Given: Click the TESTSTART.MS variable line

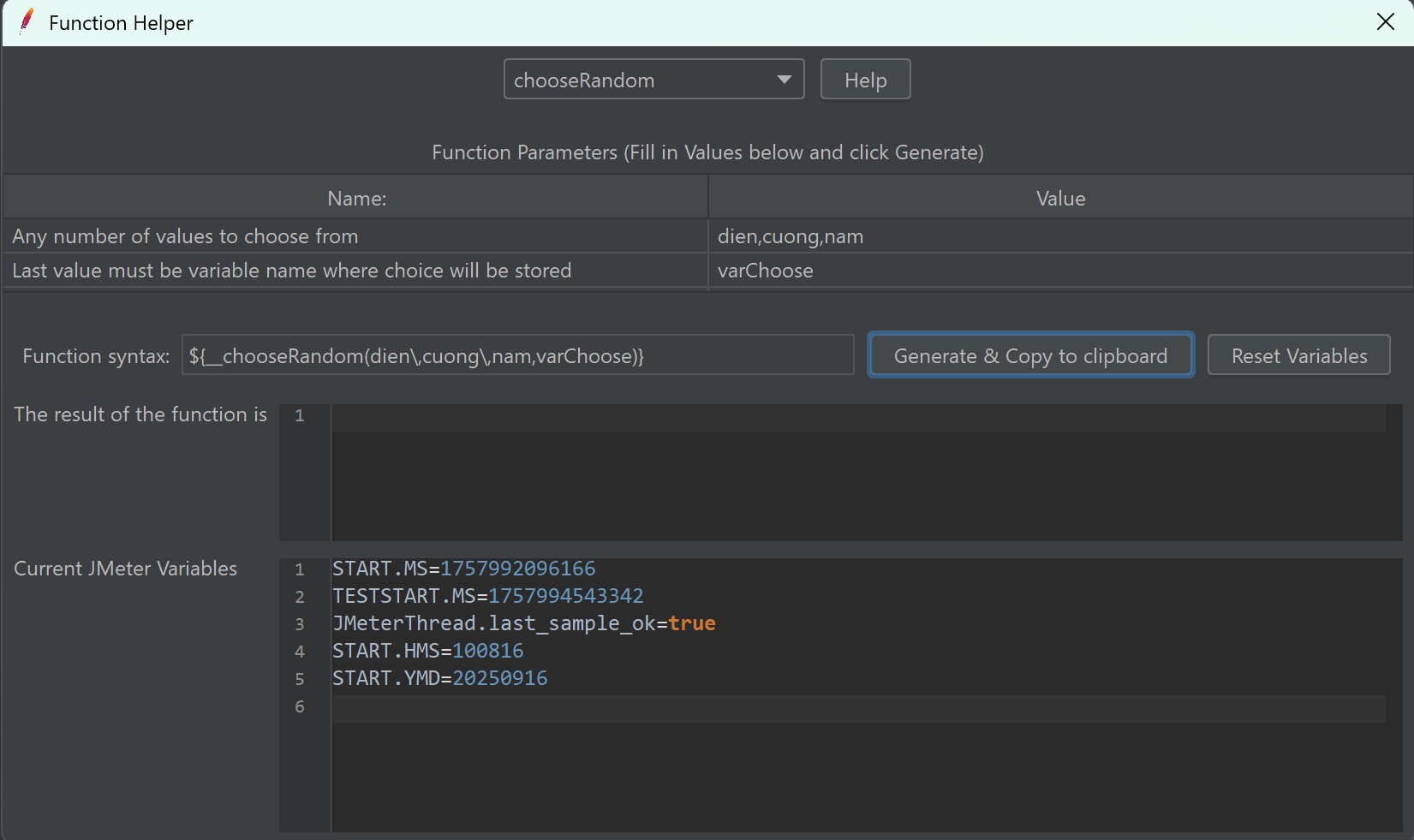Looking at the screenshot, I should click(487, 596).
